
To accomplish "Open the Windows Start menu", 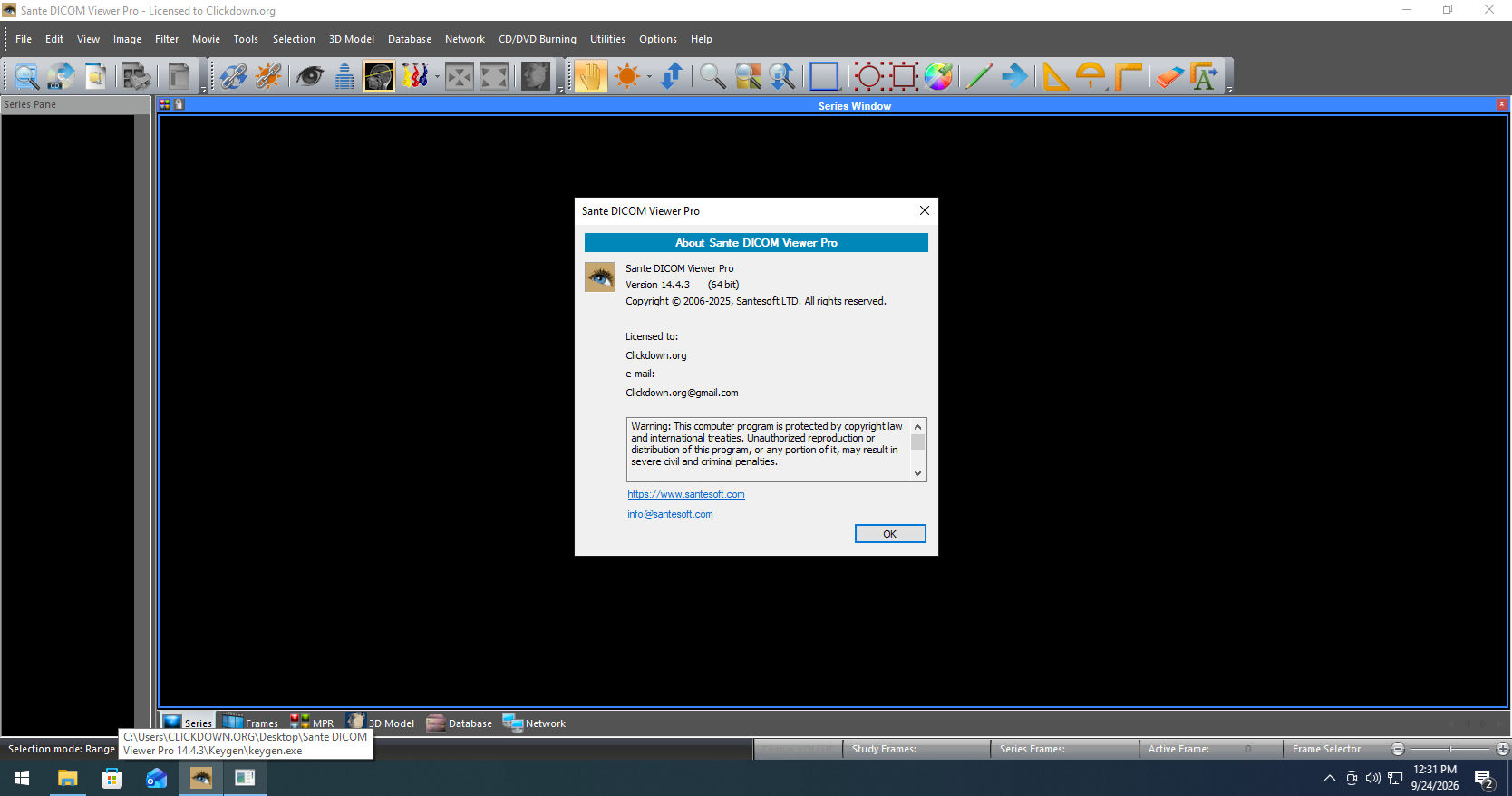I will coord(23,778).
